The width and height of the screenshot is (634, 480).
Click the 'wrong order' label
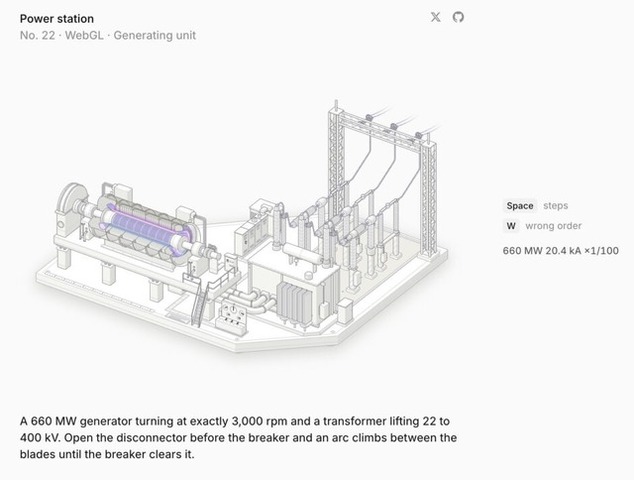coord(553,226)
